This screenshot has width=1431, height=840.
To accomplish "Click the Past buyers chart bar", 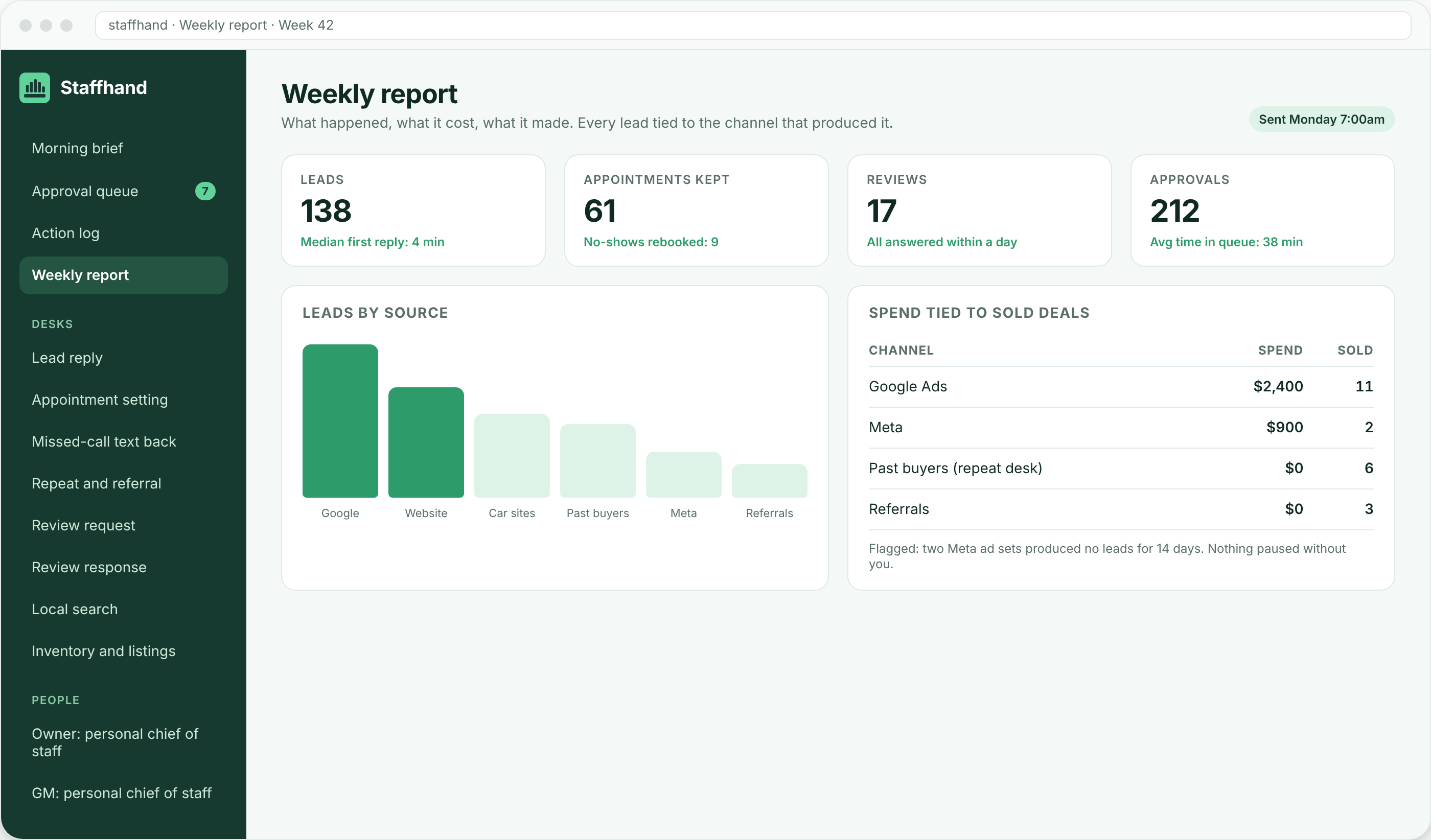I will pyautogui.click(x=598, y=461).
